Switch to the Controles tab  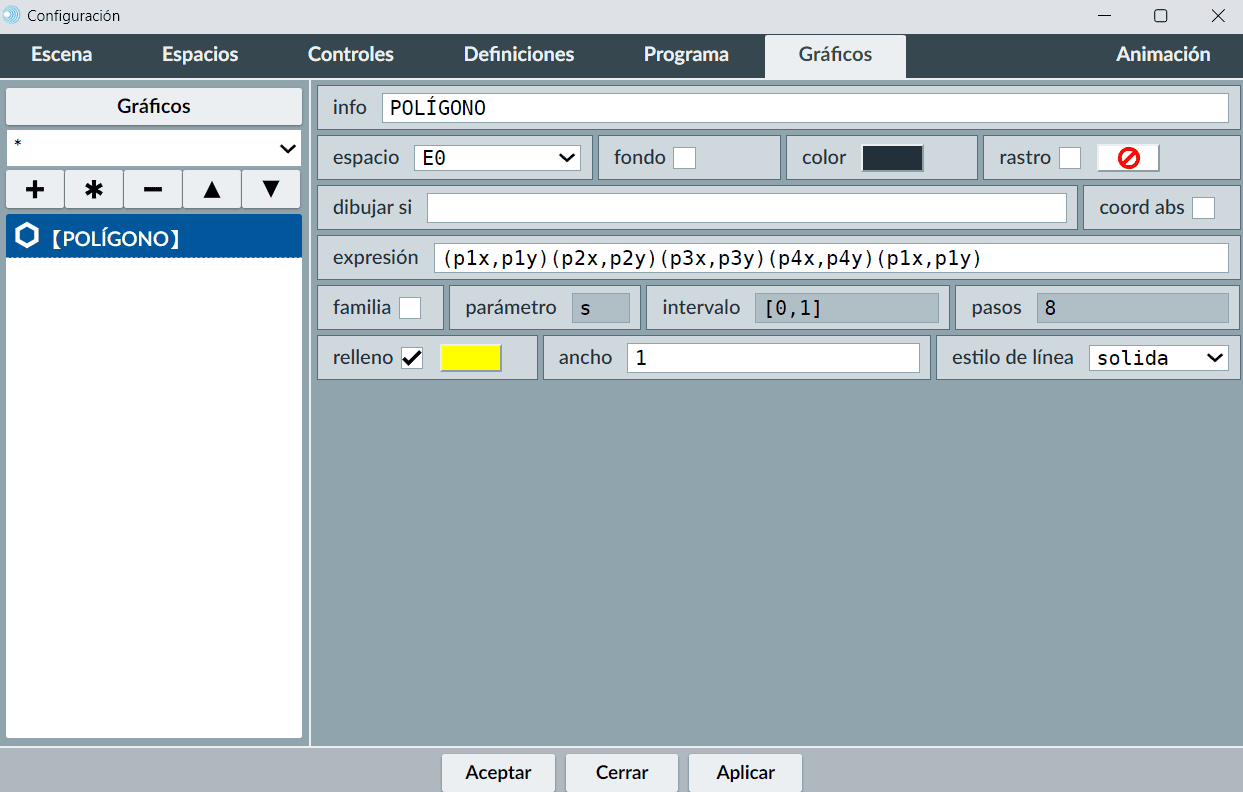[x=350, y=55]
